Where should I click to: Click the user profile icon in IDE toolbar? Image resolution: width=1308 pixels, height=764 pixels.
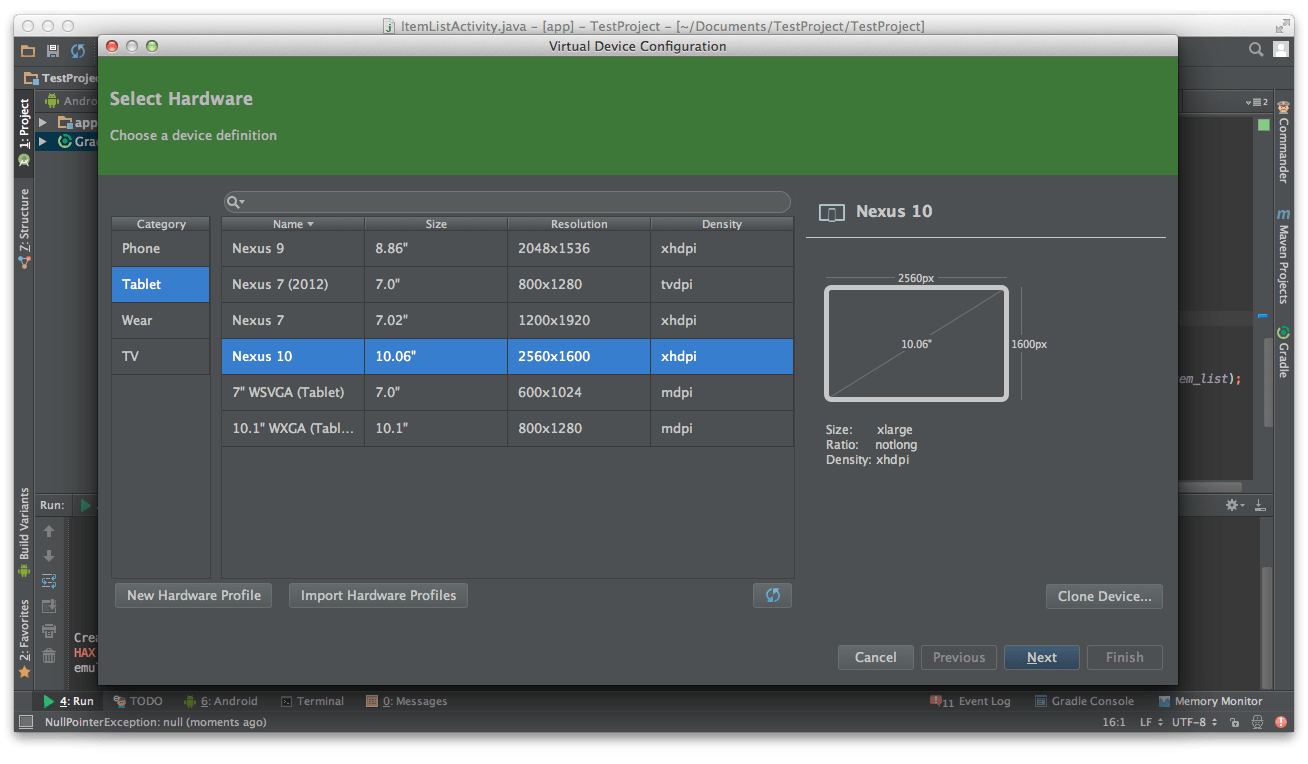tap(1281, 49)
